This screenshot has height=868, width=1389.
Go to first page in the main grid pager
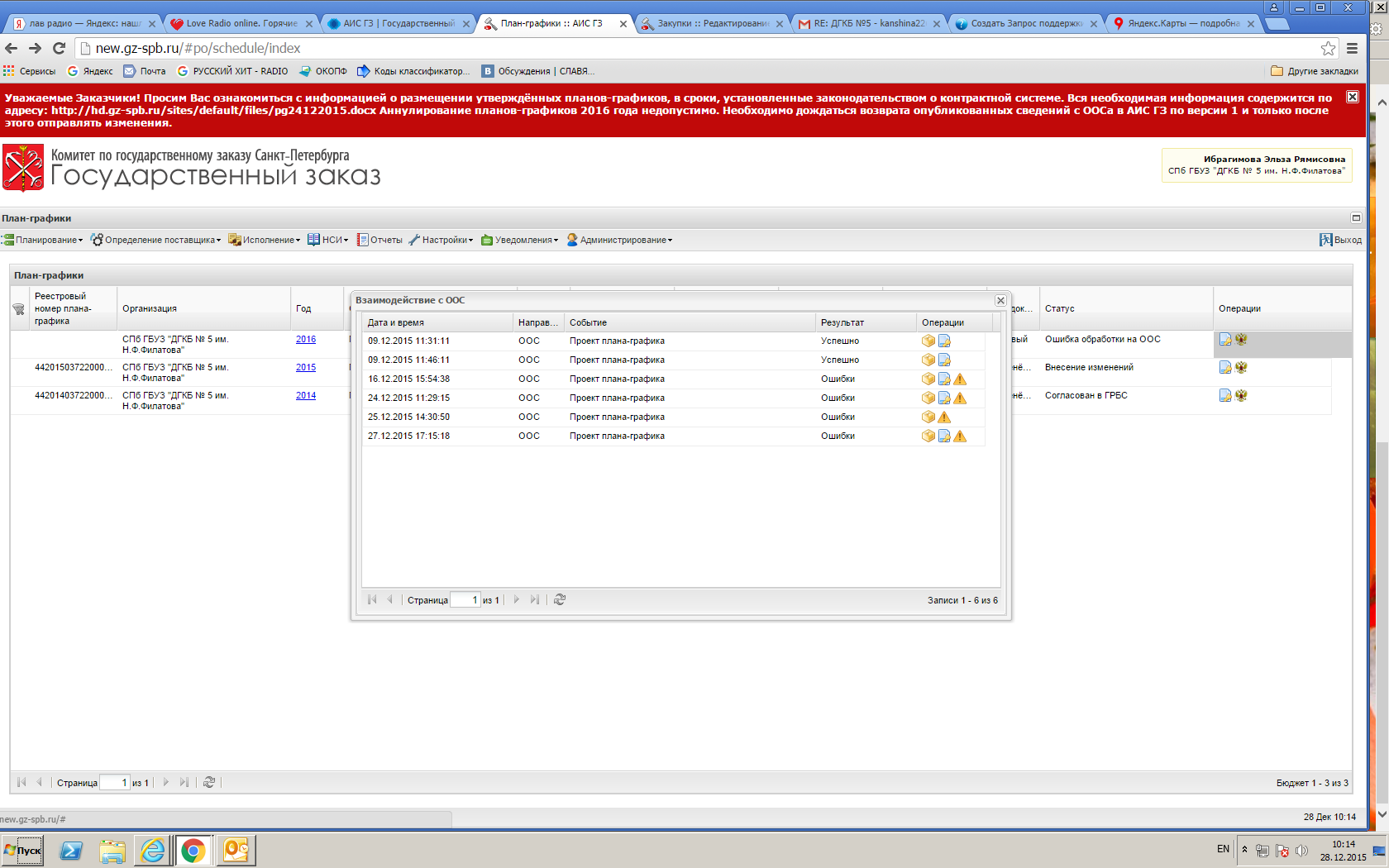pyautogui.click(x=21, y=782)
